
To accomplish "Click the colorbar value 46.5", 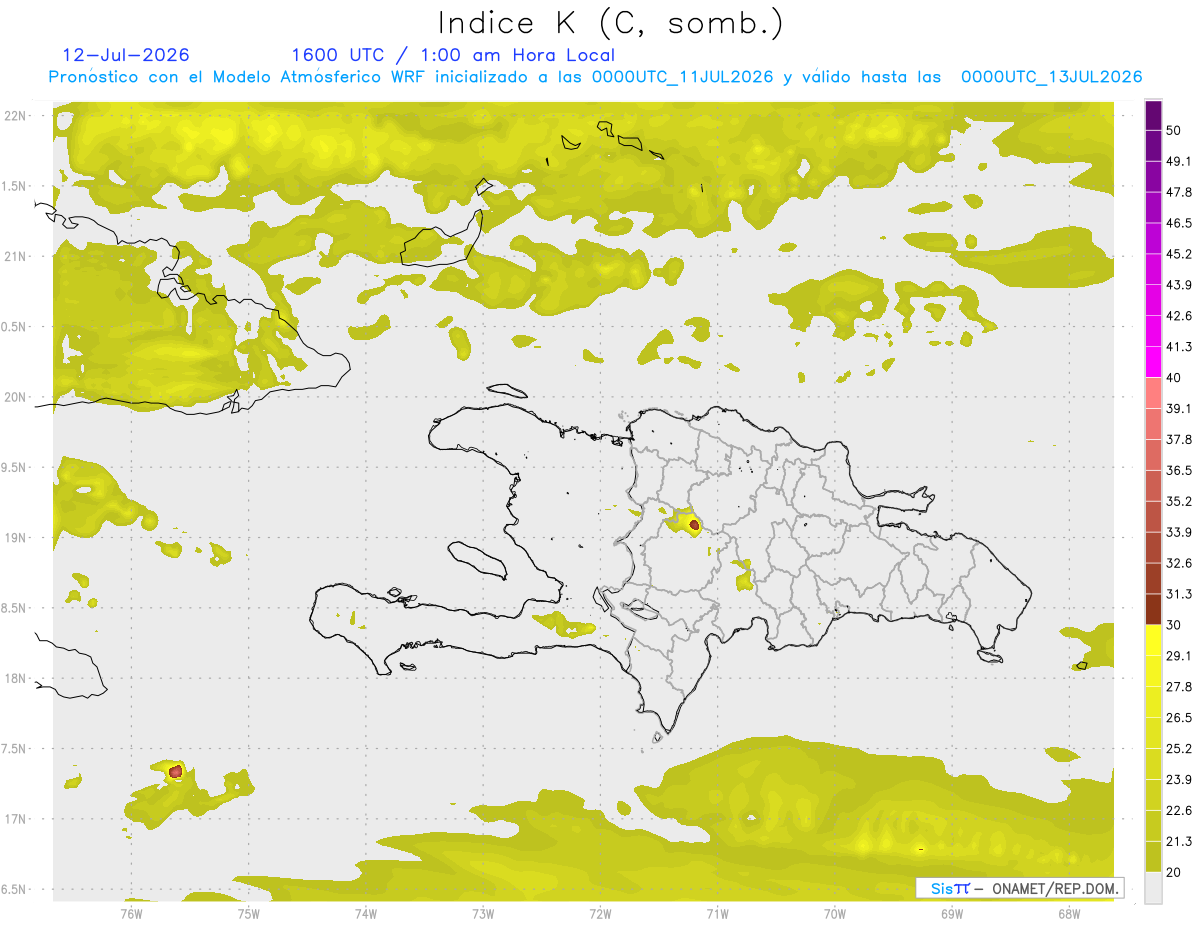I will pyautogui.click(x=1179, y=223).
